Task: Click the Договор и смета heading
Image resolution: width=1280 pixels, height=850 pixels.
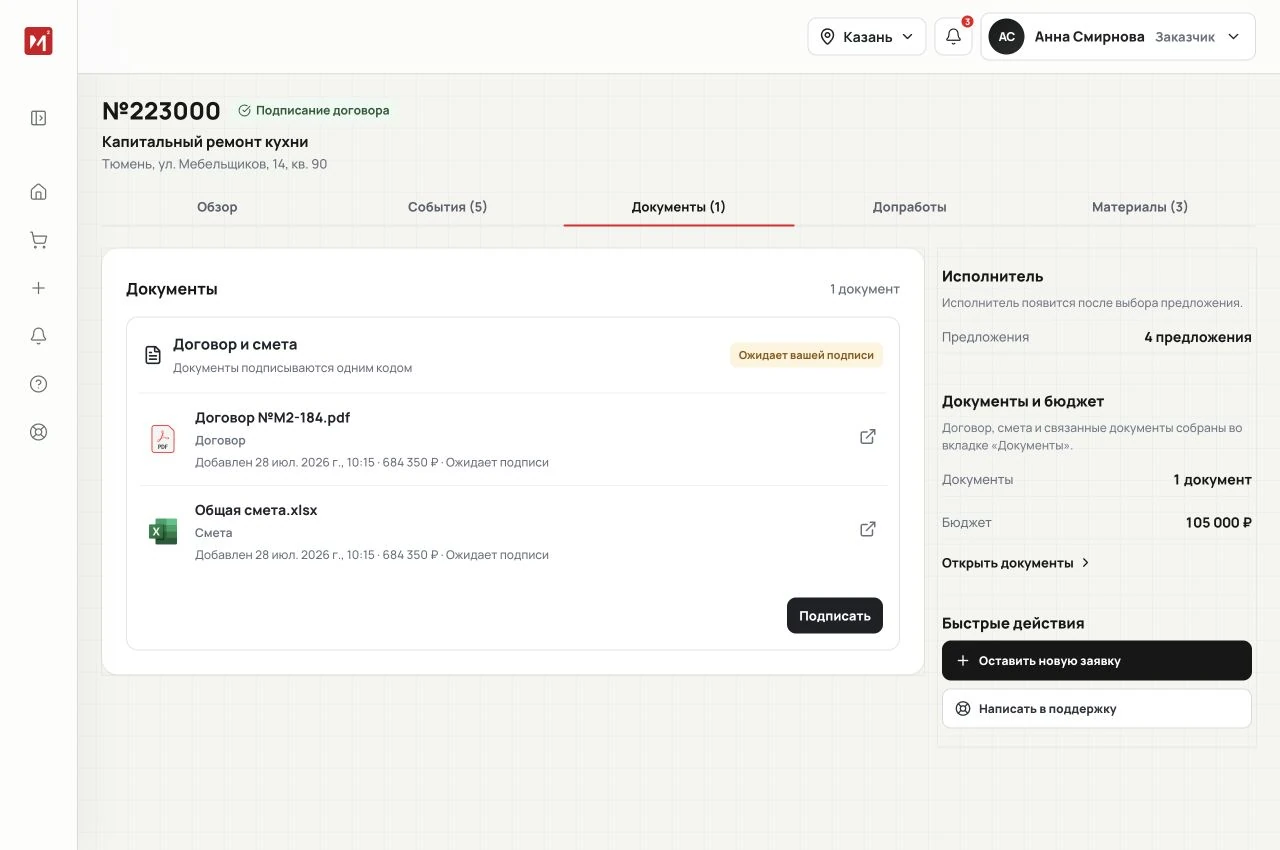Action: pyautogui.click(x=235, y=344)
